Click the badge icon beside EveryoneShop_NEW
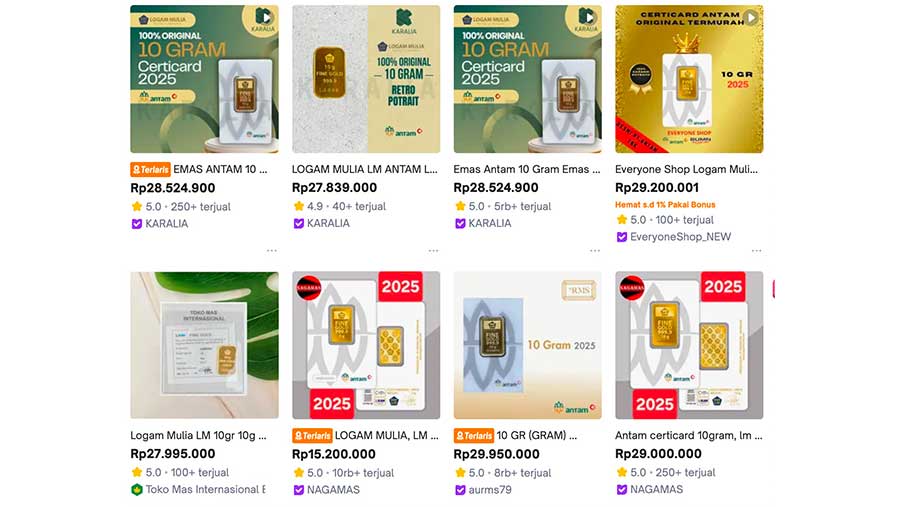 [x=622, y=237]
